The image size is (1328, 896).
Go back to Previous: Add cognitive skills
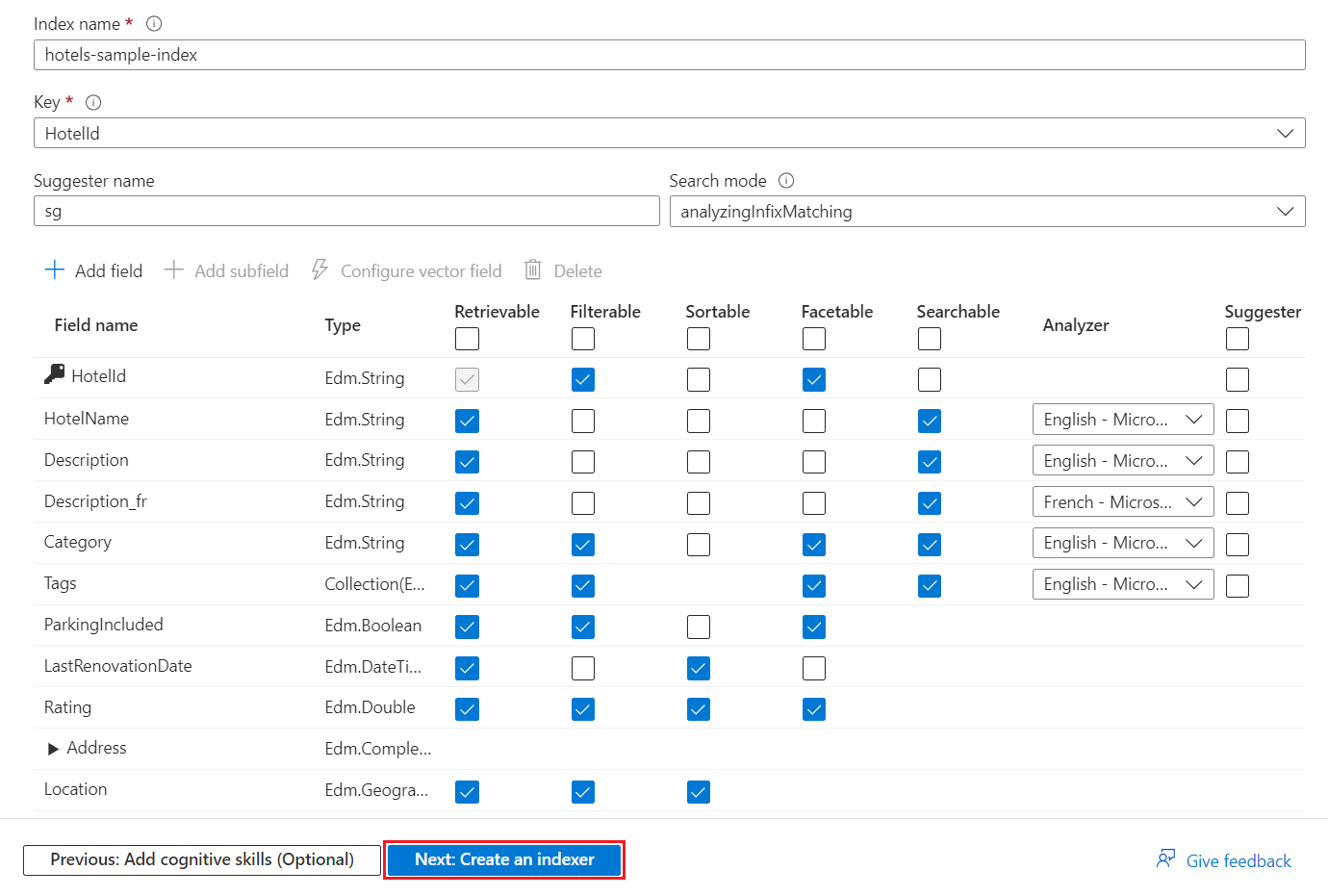[x=202, y=859]
